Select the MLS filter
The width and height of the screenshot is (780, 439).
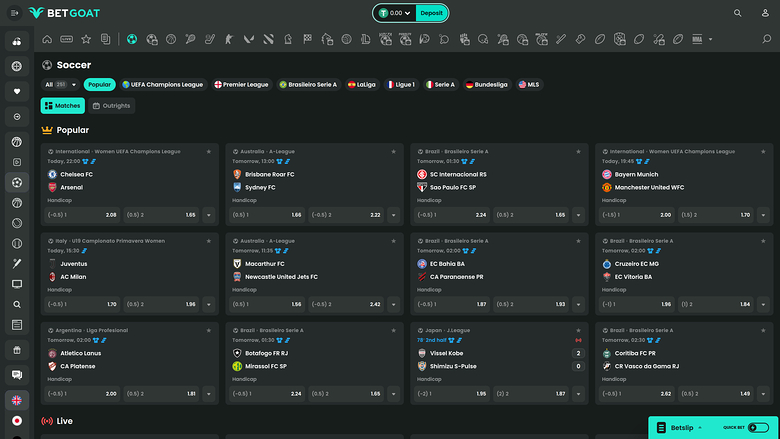point(529,85)
